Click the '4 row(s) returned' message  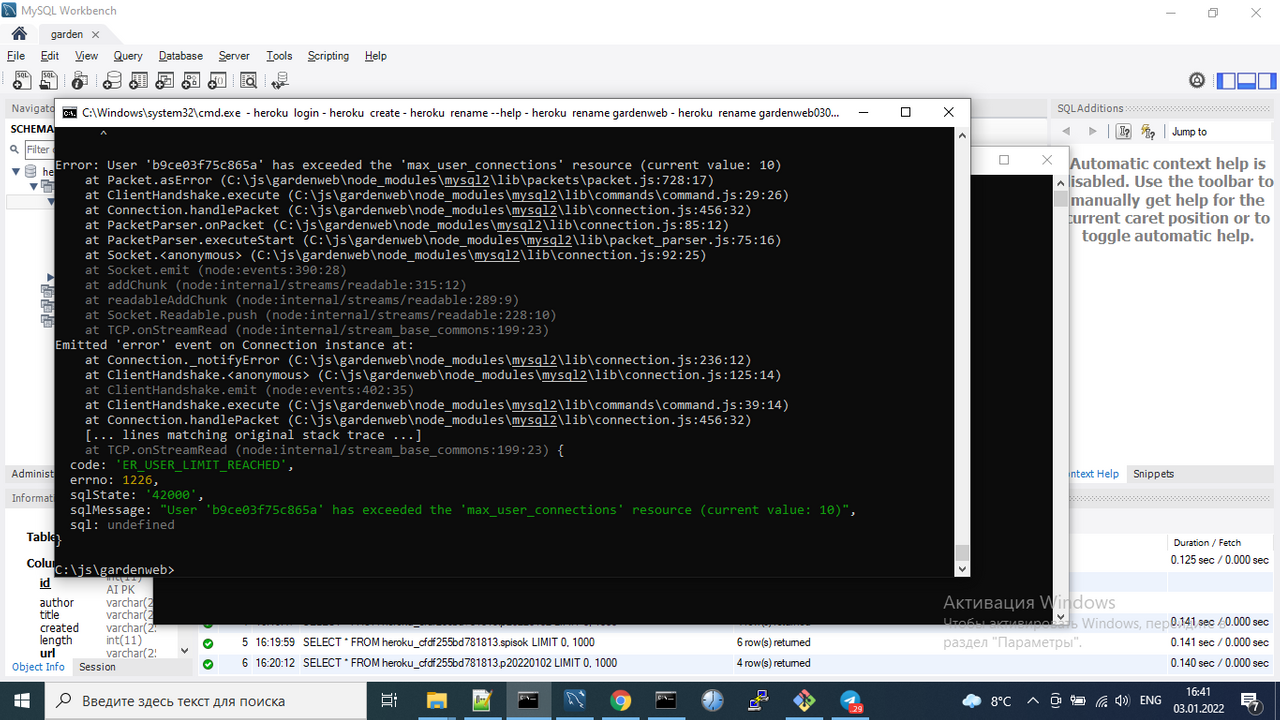coord(773,663)
